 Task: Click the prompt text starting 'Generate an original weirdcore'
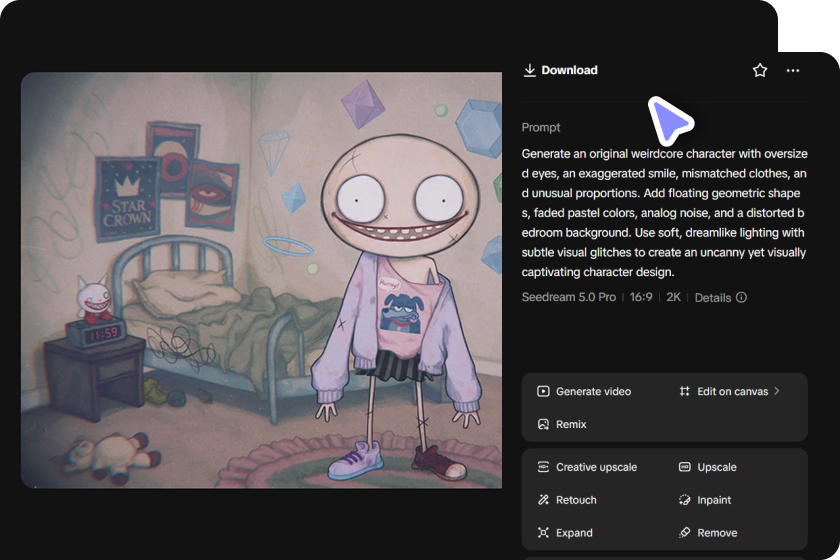click(x=664, y=213)
